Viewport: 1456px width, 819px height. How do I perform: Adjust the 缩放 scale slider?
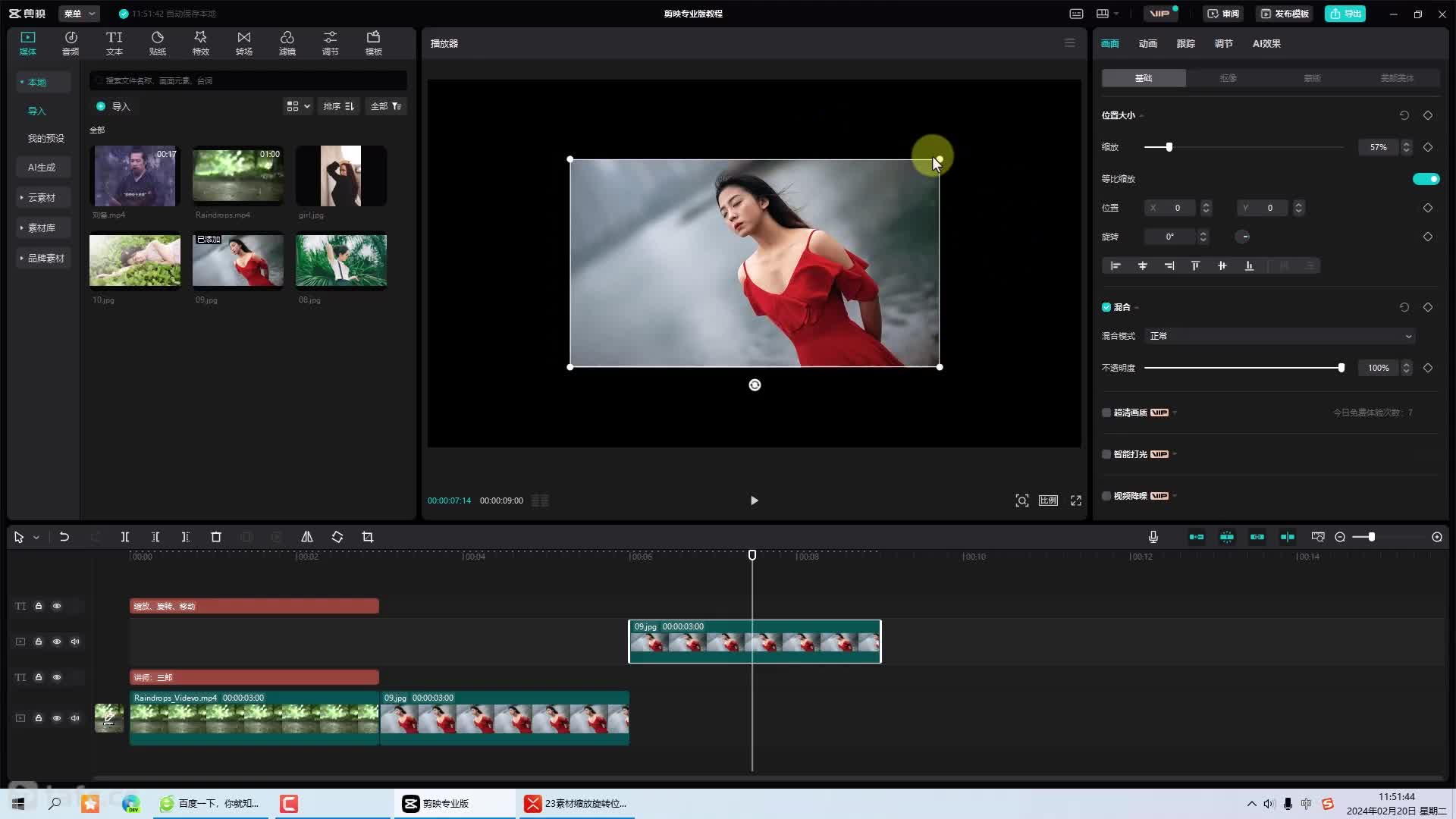[1244, 147]
